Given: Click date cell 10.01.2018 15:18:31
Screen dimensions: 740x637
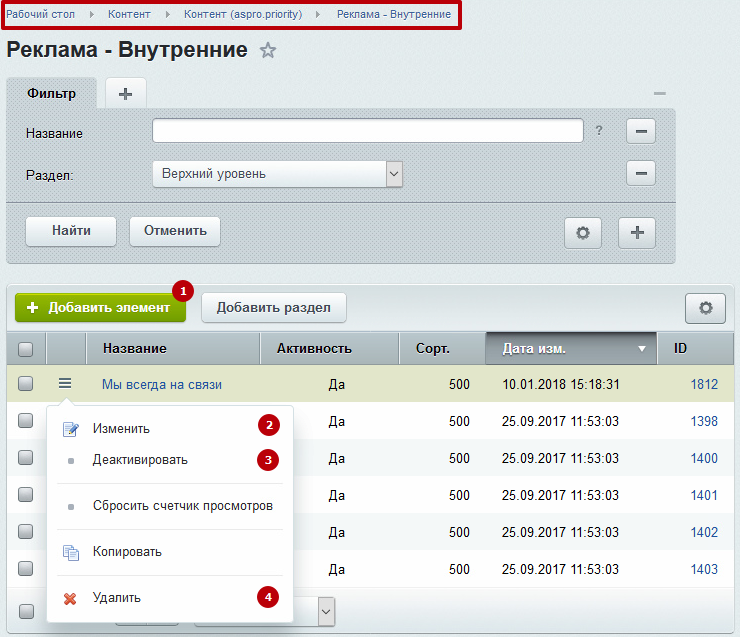Looking at the screenshot, I should 561,384.
